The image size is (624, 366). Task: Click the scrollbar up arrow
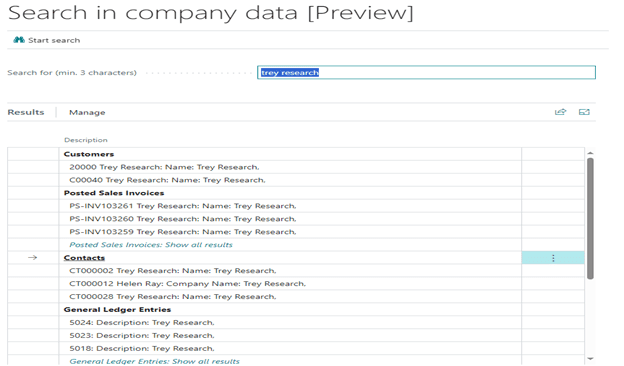click(x=590, y=153)
